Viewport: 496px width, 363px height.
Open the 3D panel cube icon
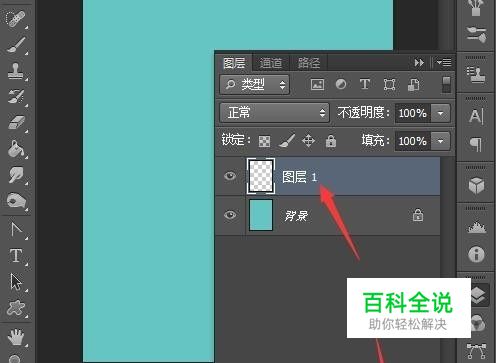(476, 185)
